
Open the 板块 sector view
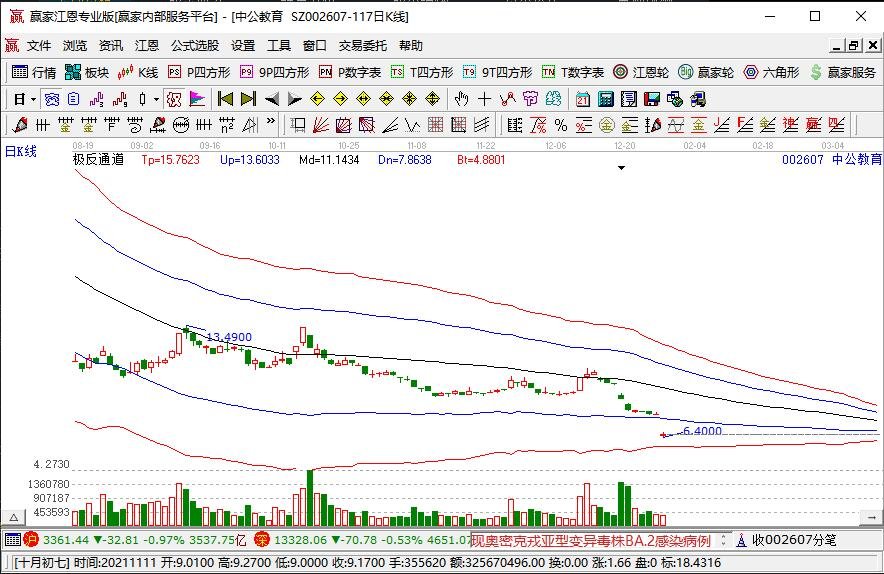pyautogui.click(x=87, y=72)
